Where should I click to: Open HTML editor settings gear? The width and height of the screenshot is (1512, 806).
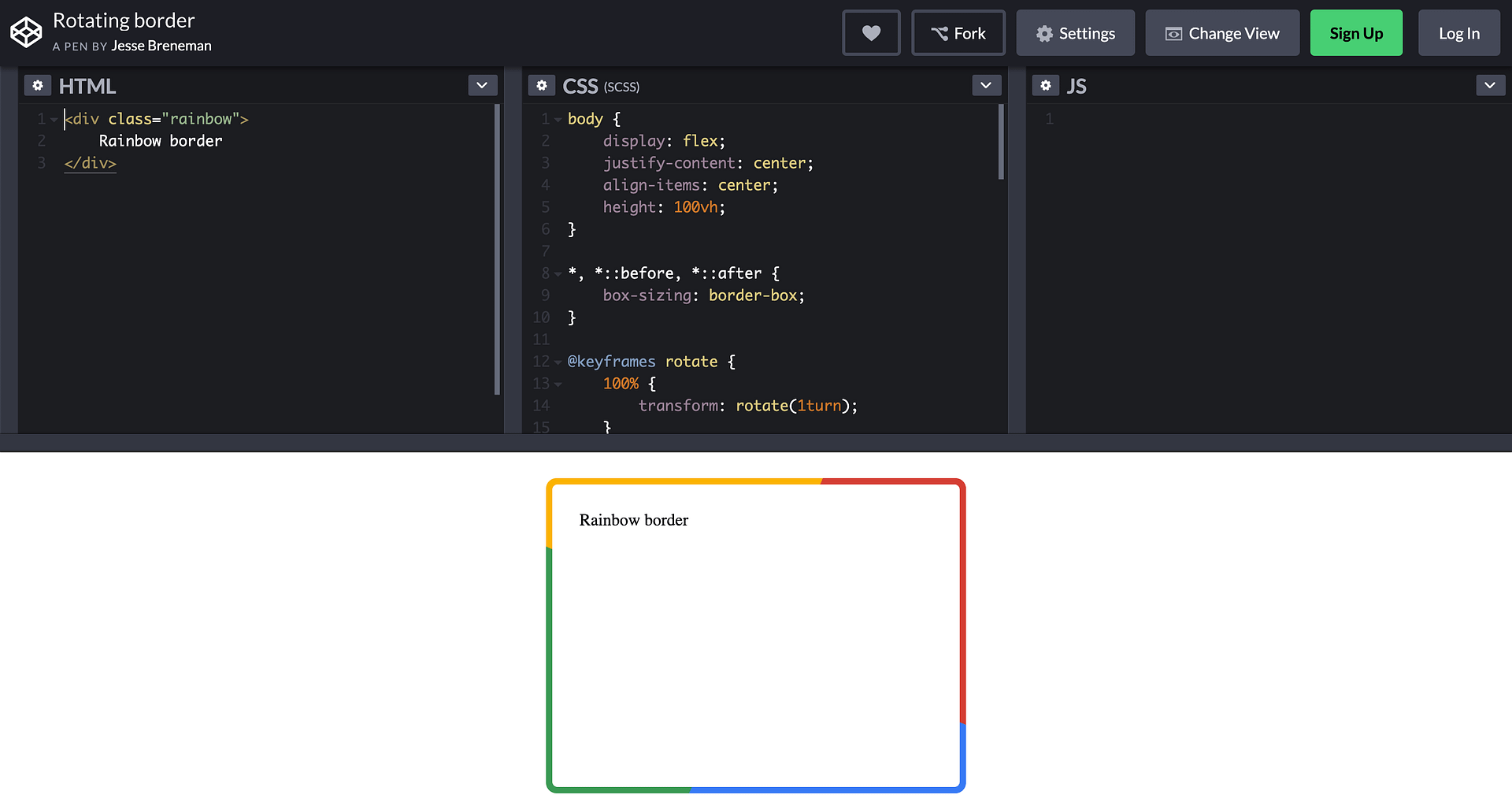38,85
